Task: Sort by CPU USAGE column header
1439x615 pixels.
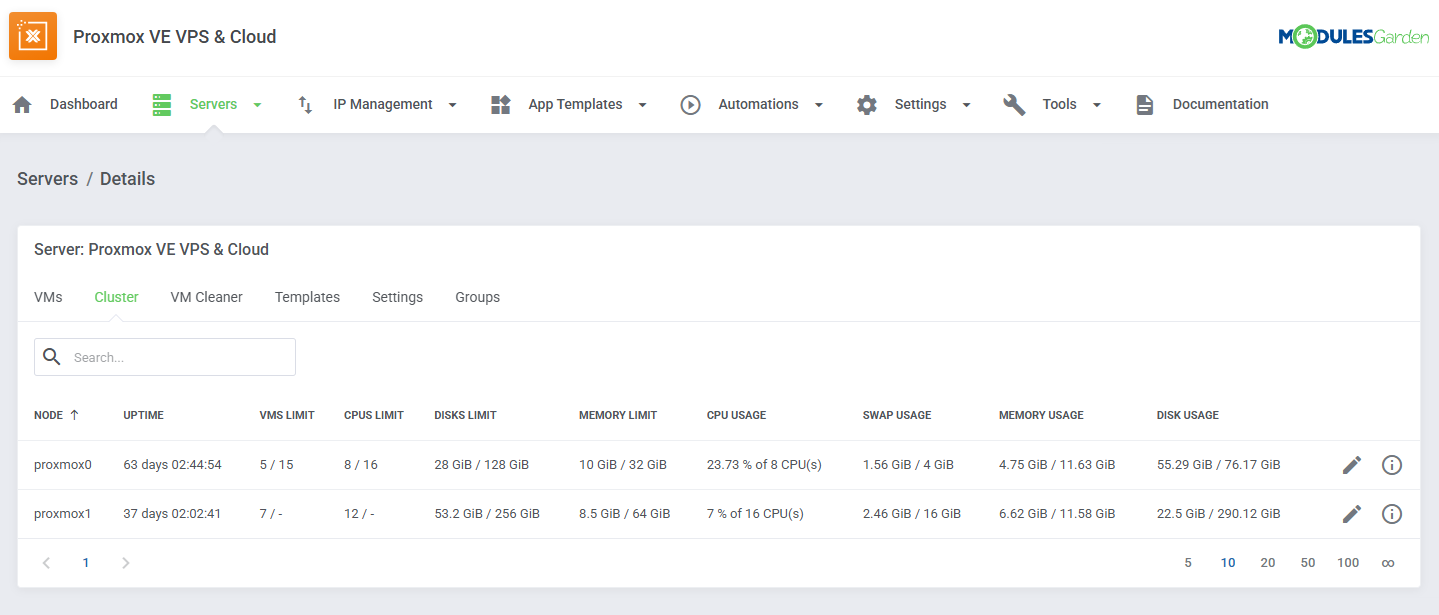Action: point(736,415)
